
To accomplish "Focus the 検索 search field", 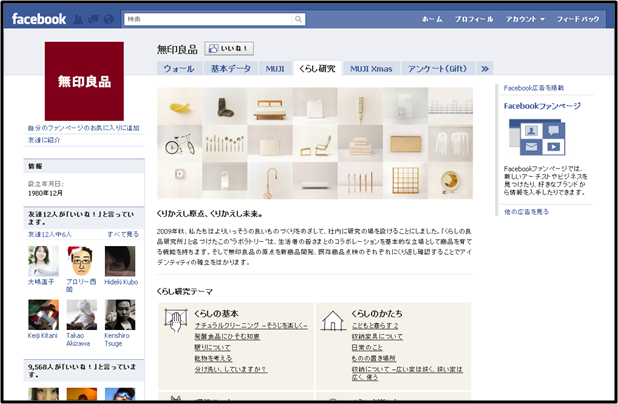I will (209, 19).
